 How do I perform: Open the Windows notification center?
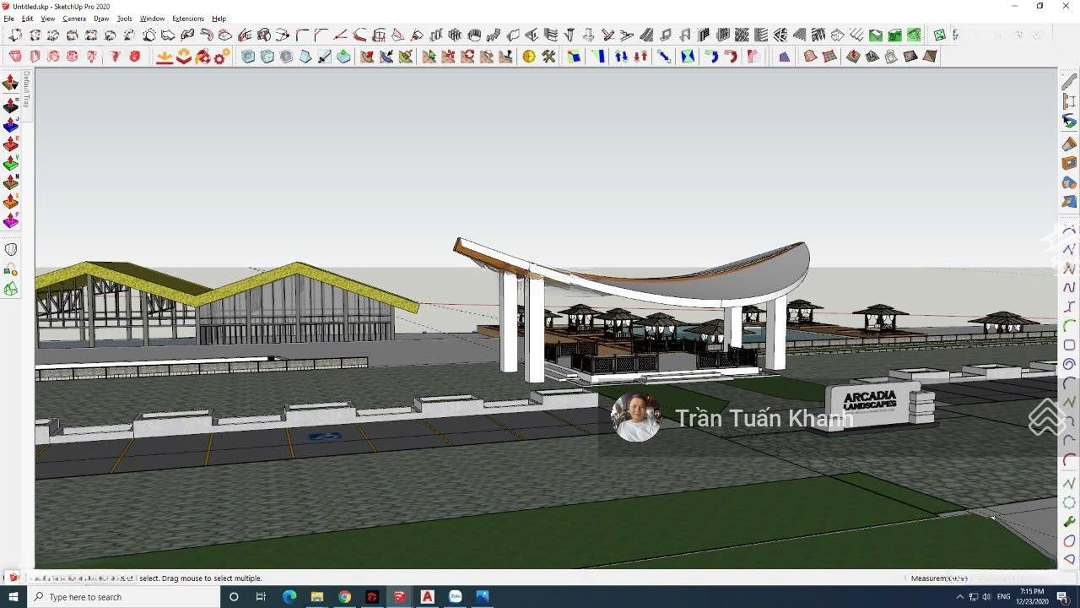[x=1063, y=597]
